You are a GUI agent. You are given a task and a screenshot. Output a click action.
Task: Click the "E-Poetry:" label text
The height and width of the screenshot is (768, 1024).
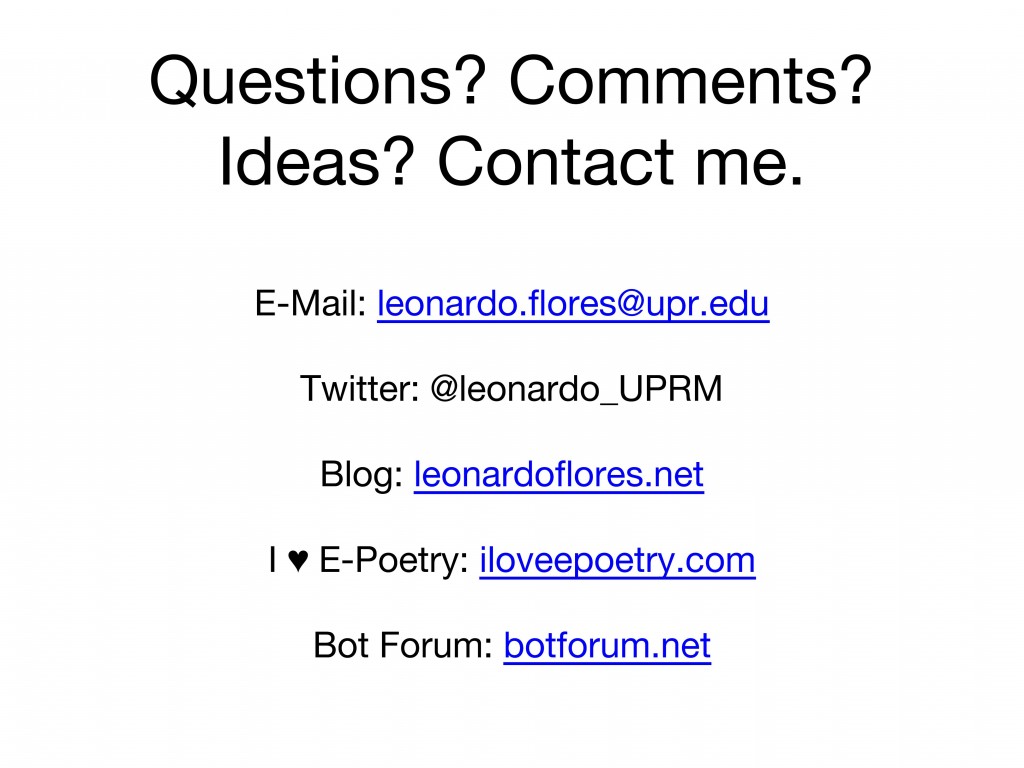click(394, 561)
